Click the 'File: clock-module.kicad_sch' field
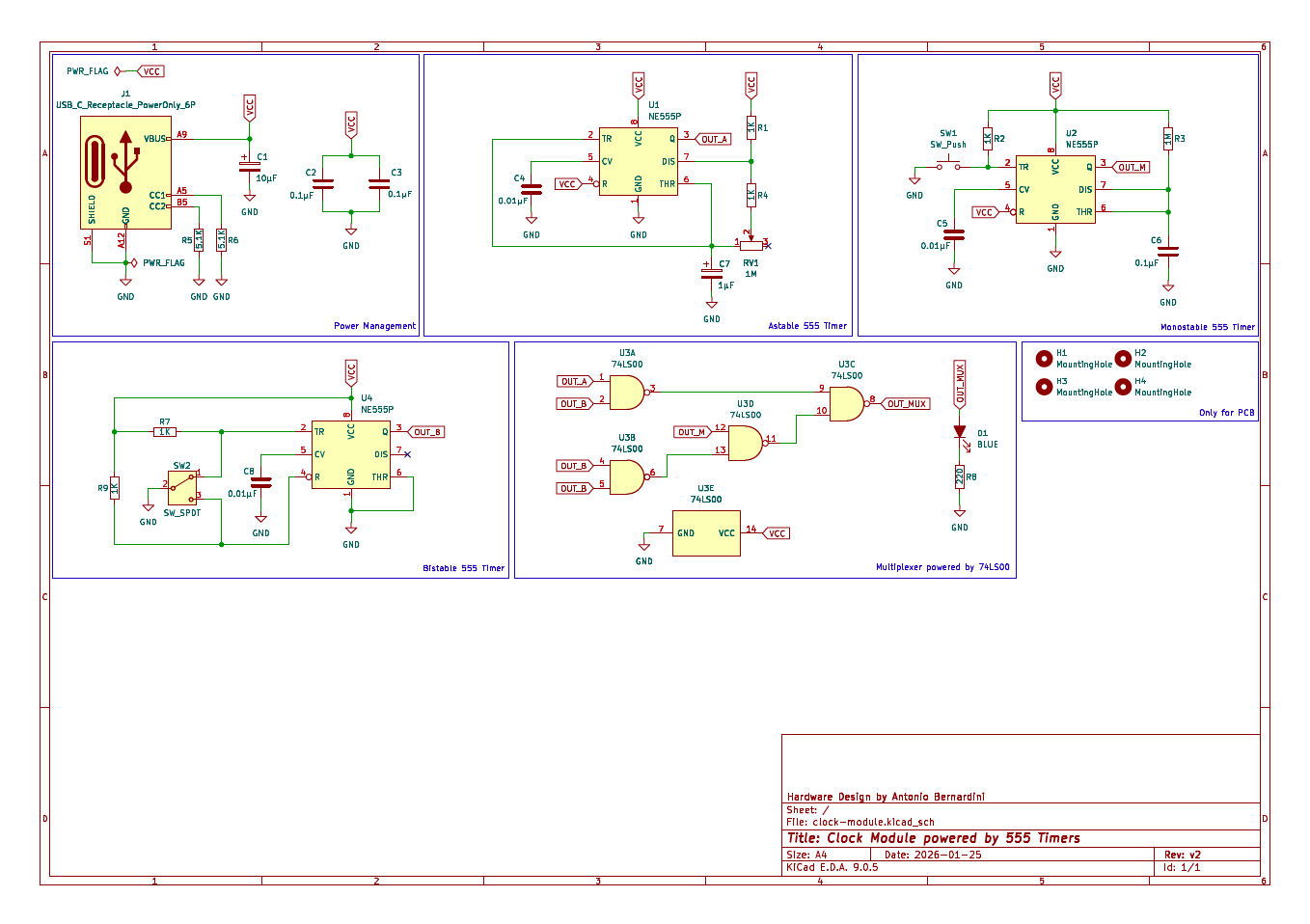Screen dimensions: 1310x924 pos(860,822)
